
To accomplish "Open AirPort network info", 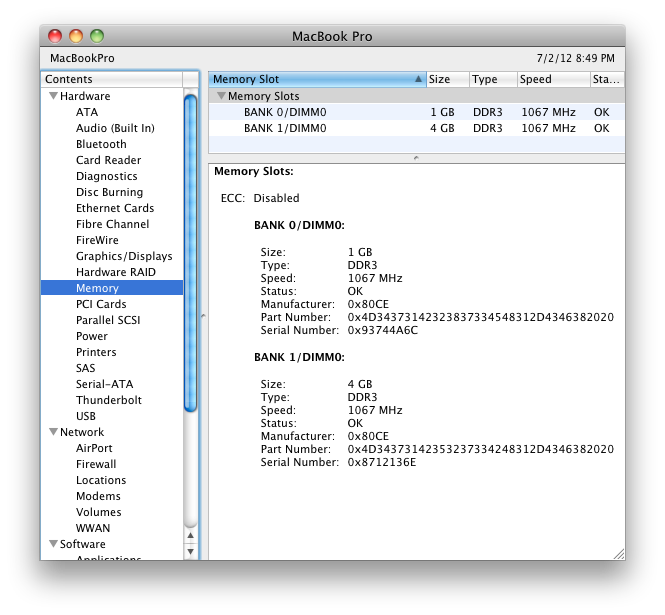I will [x=94, y=448].
